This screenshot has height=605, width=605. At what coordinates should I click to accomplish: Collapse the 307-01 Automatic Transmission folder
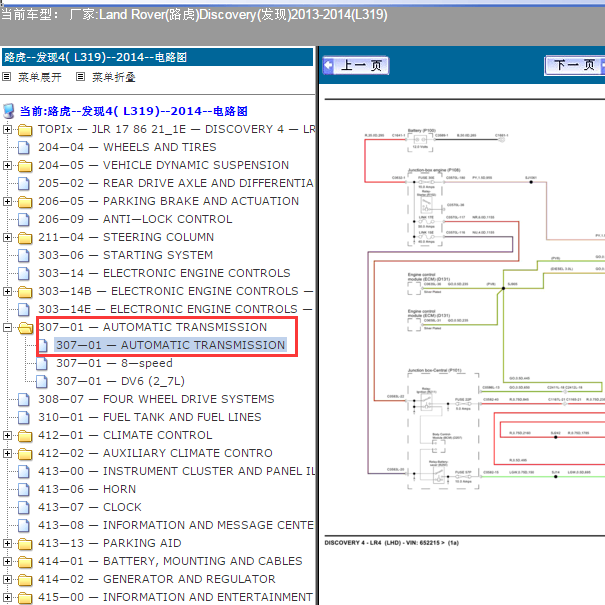click(x=7, y=328)
